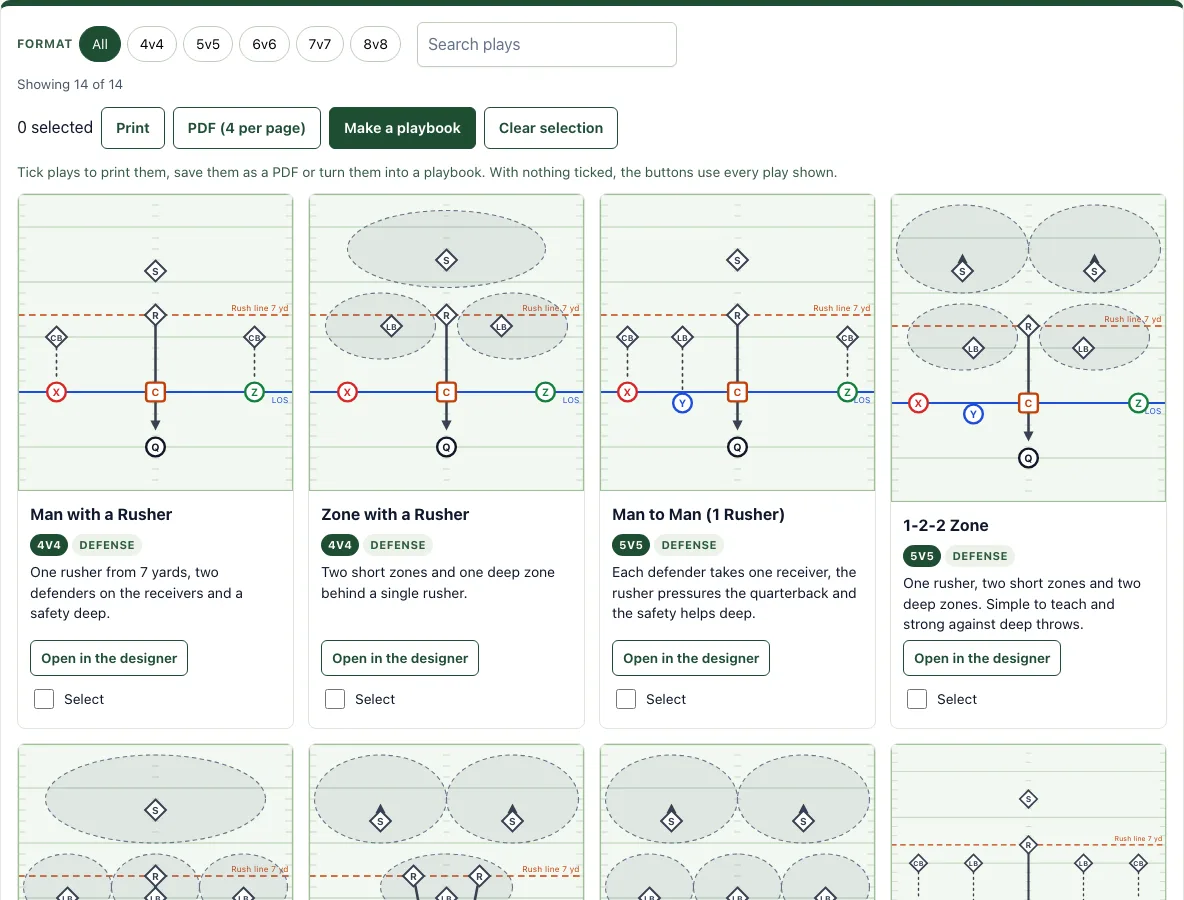Click center C square in Zone with a Rusher

(446, 392)
